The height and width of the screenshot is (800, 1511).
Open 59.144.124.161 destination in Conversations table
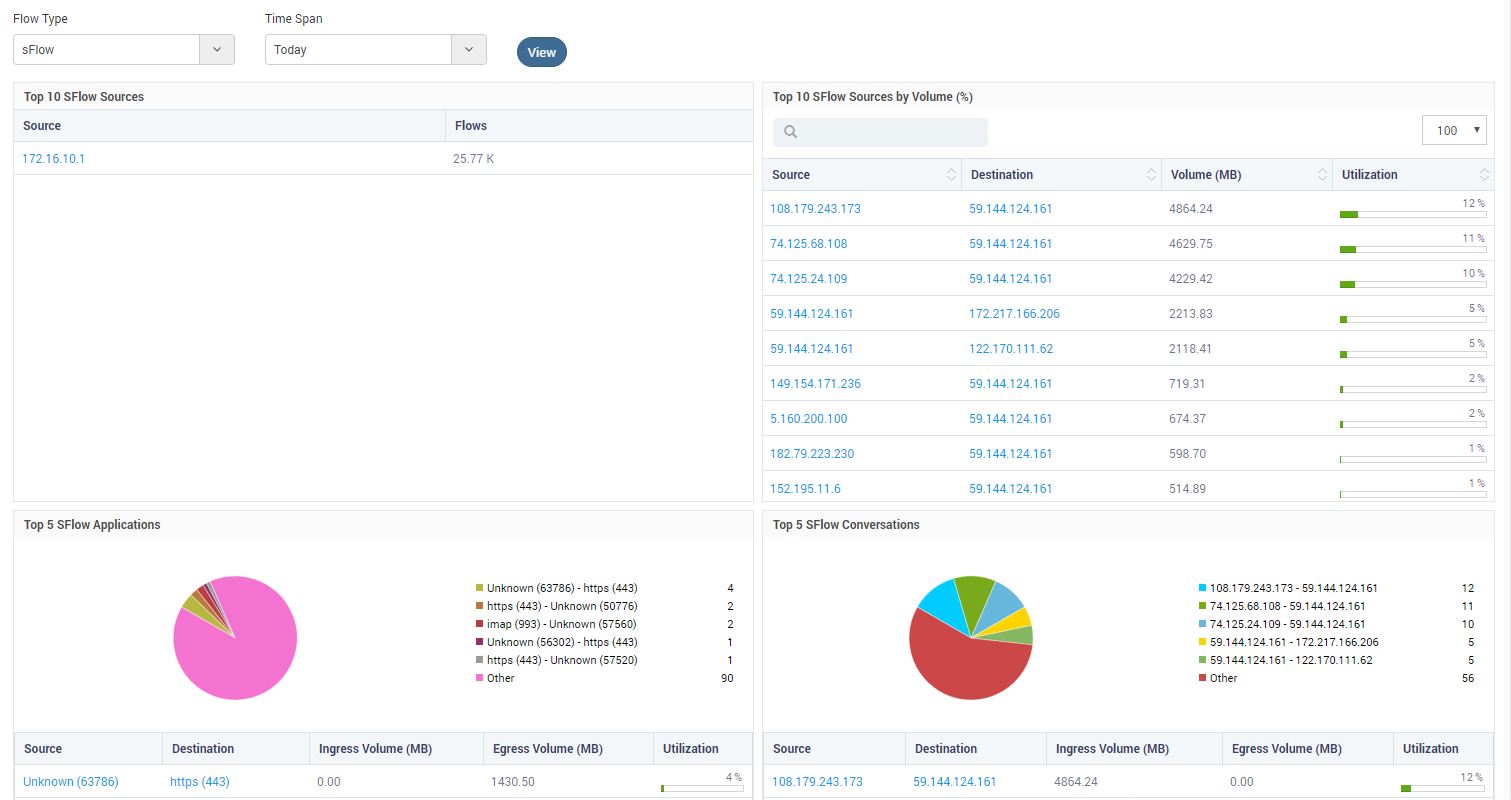click(955, 782)
